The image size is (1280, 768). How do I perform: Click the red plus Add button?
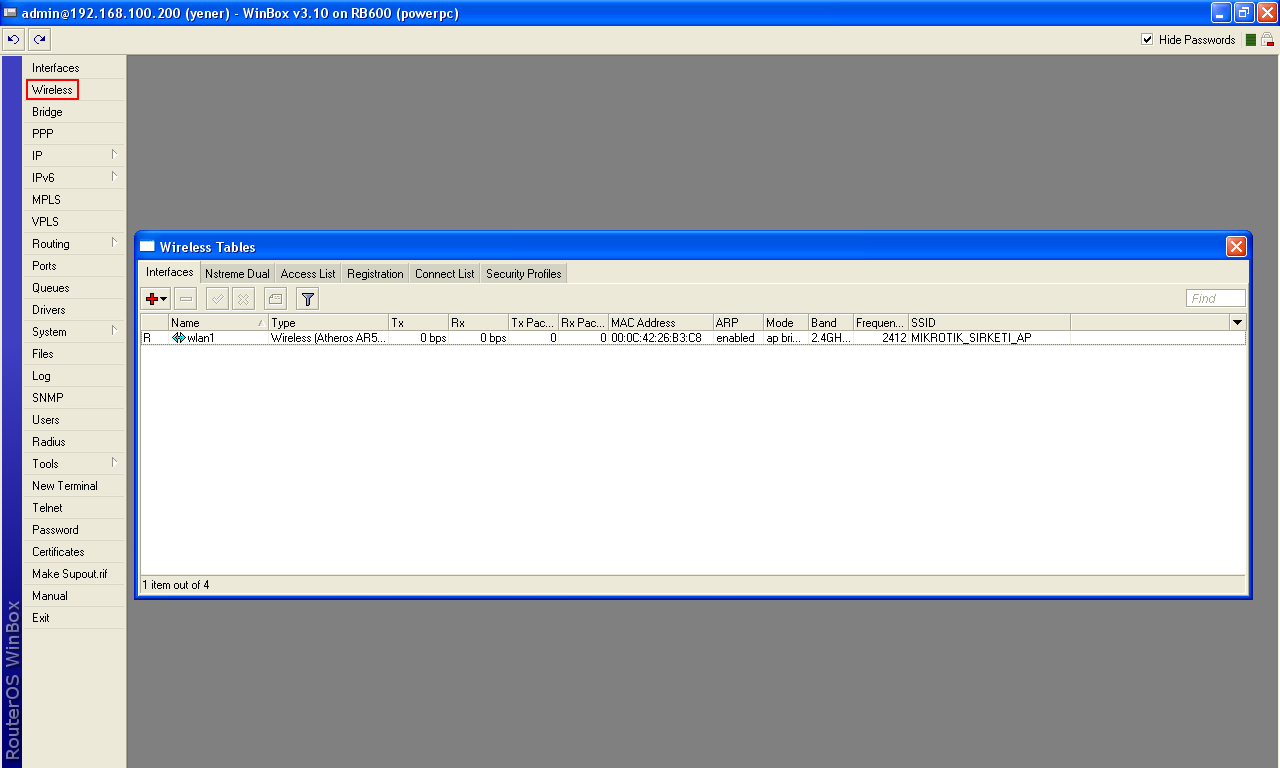(156, 298)
